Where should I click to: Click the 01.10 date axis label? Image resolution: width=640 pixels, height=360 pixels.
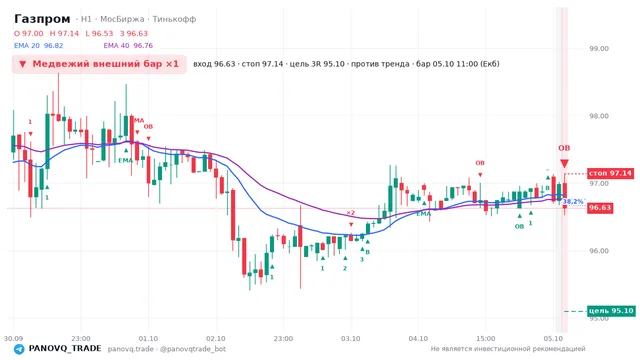148,339
